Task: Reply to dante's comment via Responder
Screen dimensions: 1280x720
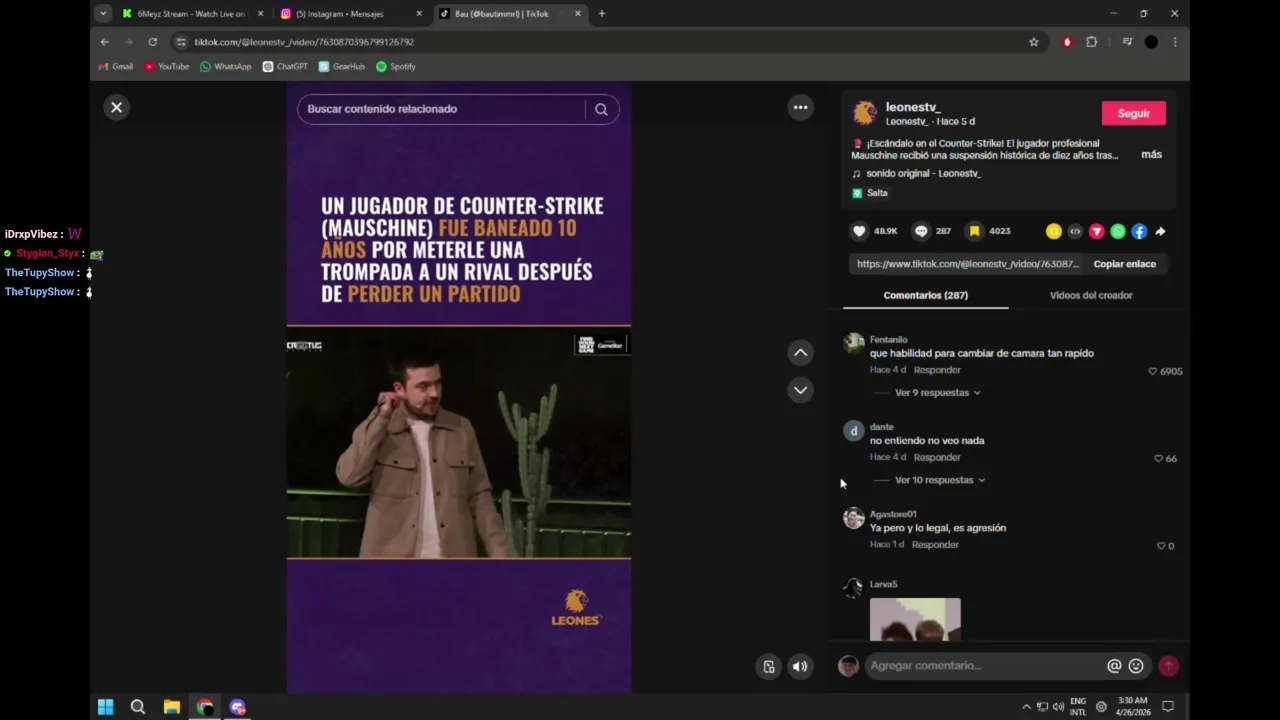Action: click(937, 457)
